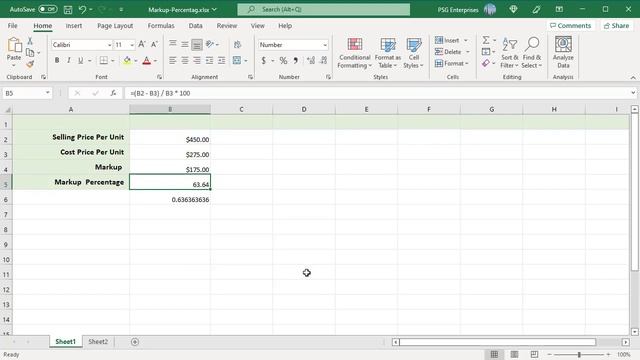Screen dimensions: 640x360
Task: Click AutoSum sigma icon
Action: tap(486, 40)
